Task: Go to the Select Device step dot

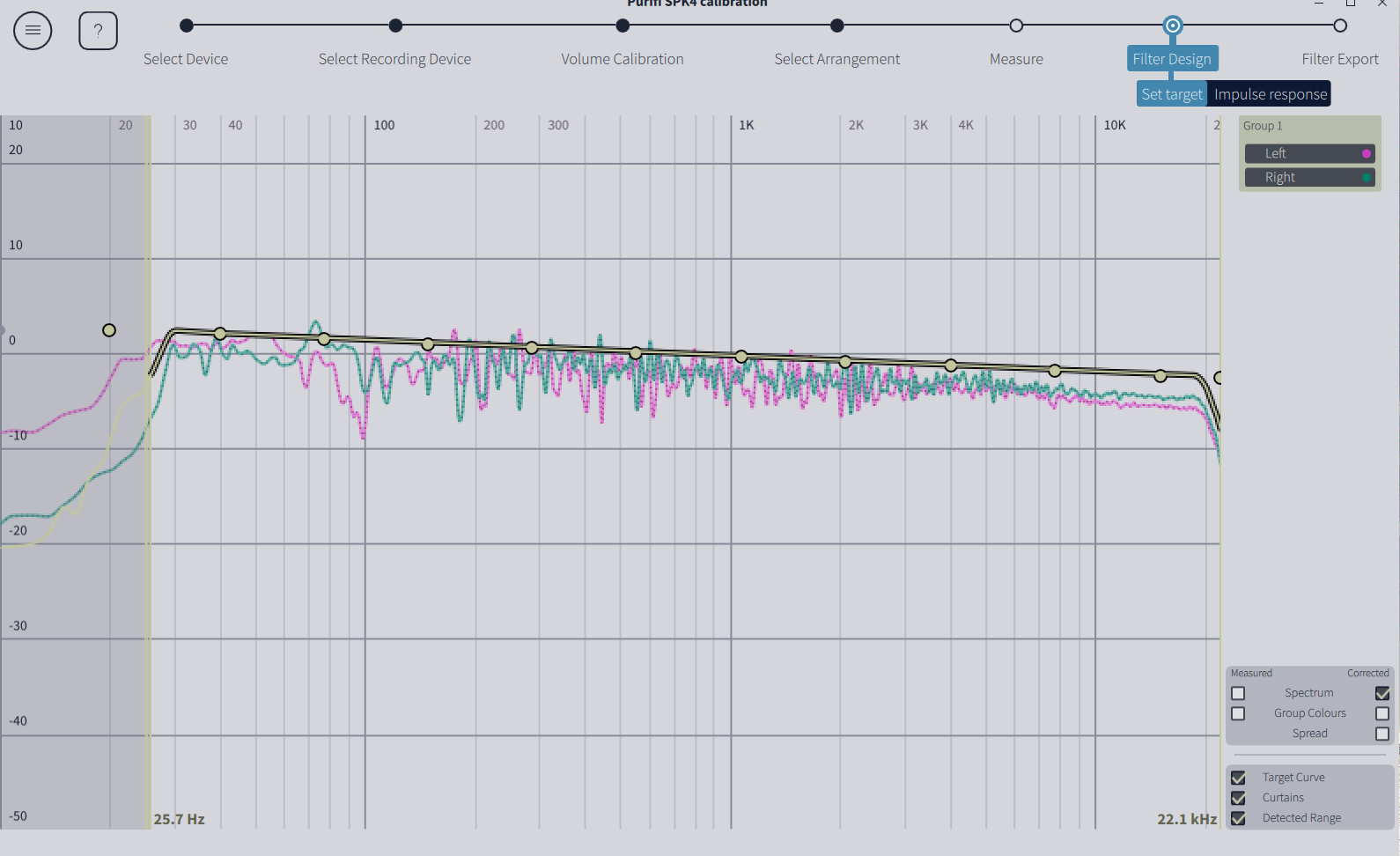Action: 186,26
